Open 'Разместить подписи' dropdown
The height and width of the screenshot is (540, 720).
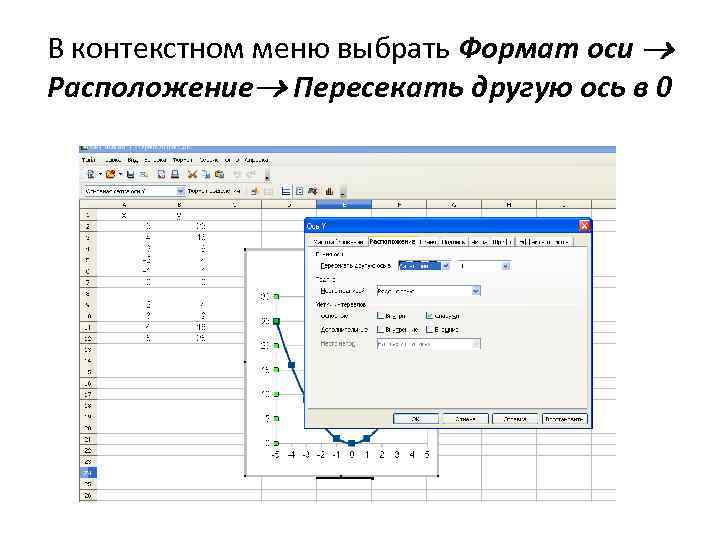point(476,291)
